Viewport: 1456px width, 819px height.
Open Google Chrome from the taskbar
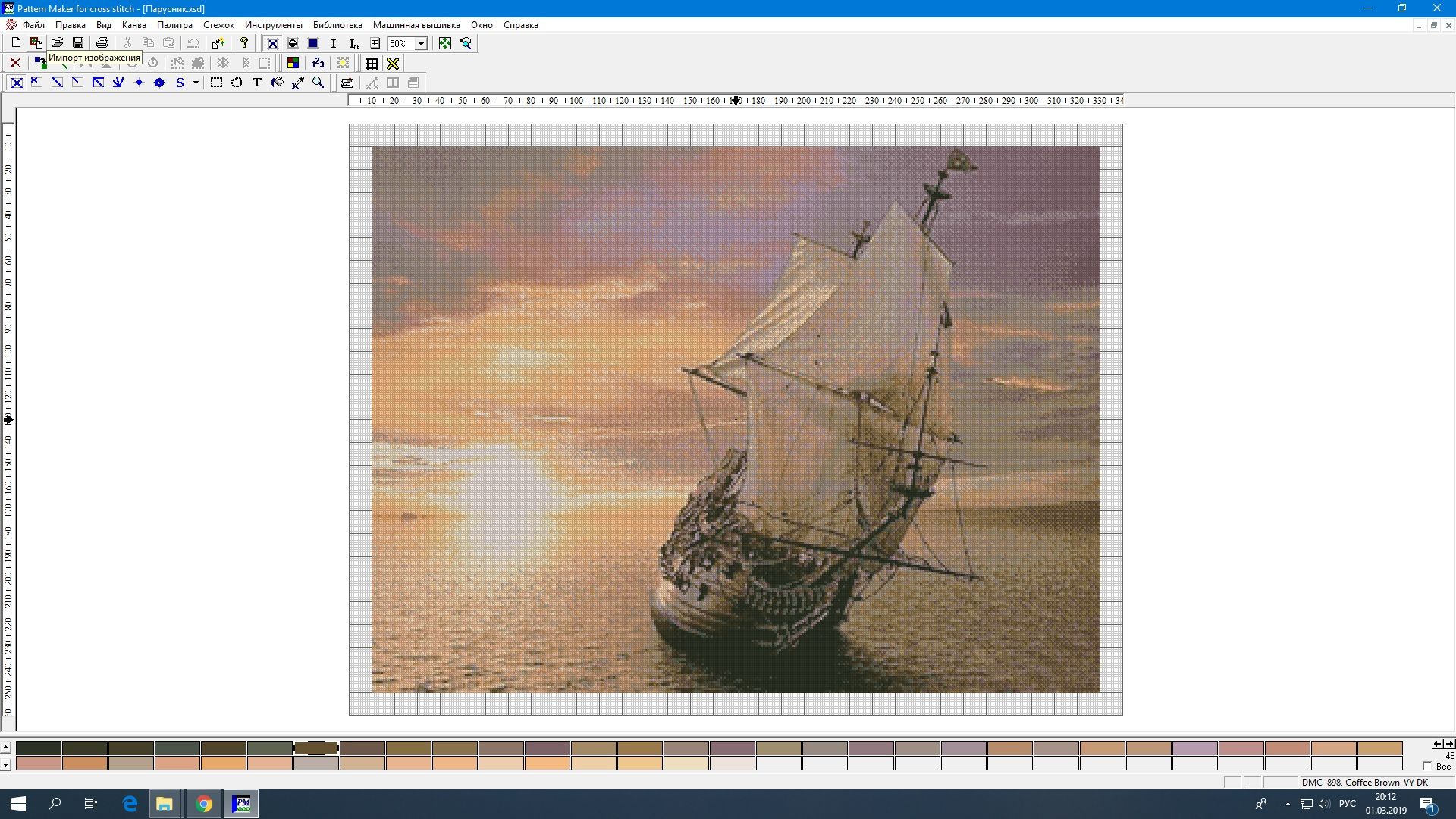(x=203, y=804)
